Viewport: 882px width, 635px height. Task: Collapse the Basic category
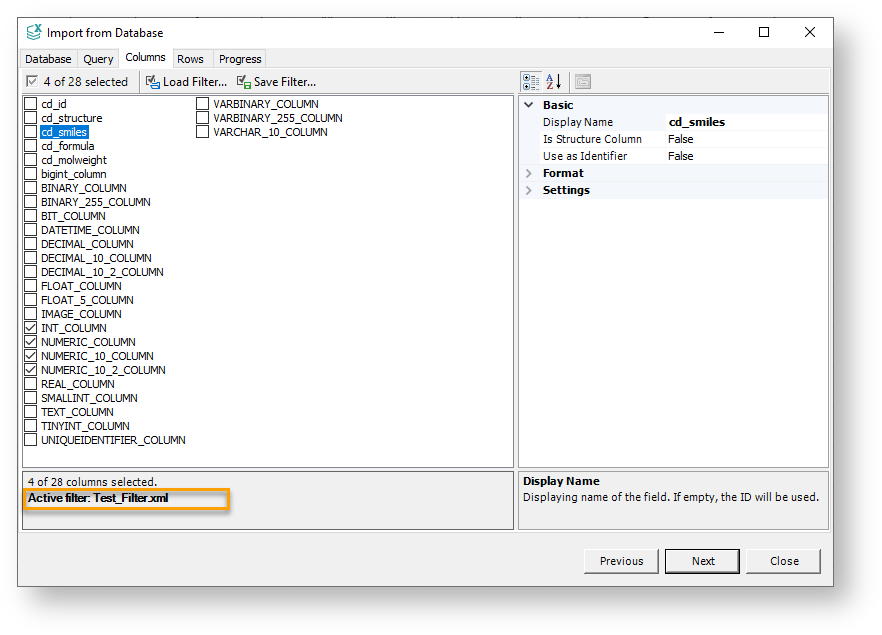click(x=528, y=104)
